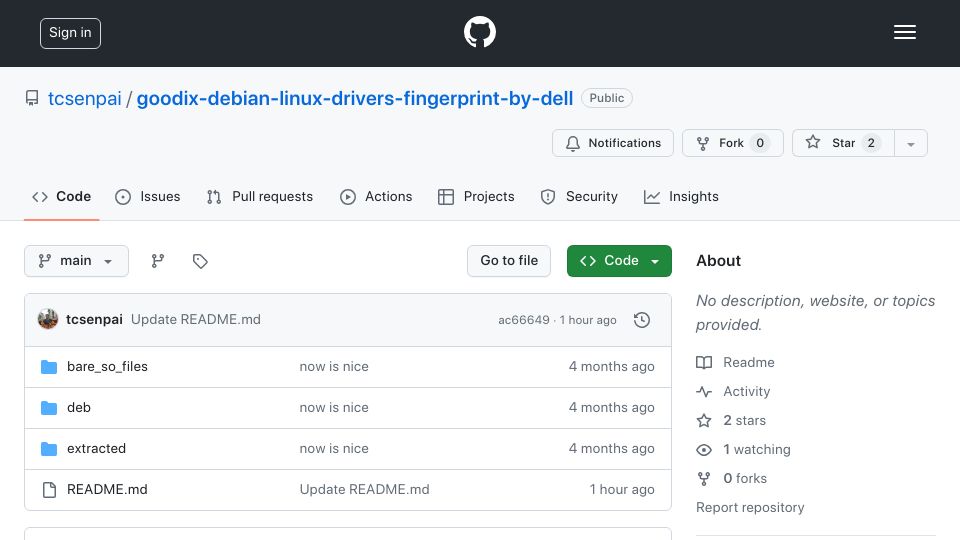Switch to the Code tab

pyautogui.click(x=61, y=197)
